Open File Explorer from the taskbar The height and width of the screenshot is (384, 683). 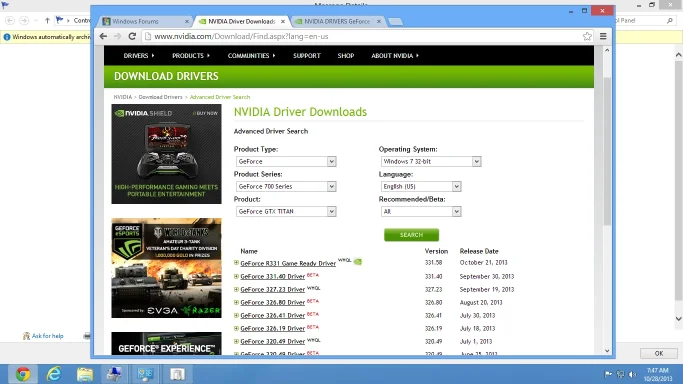click(x=85, y=374)
